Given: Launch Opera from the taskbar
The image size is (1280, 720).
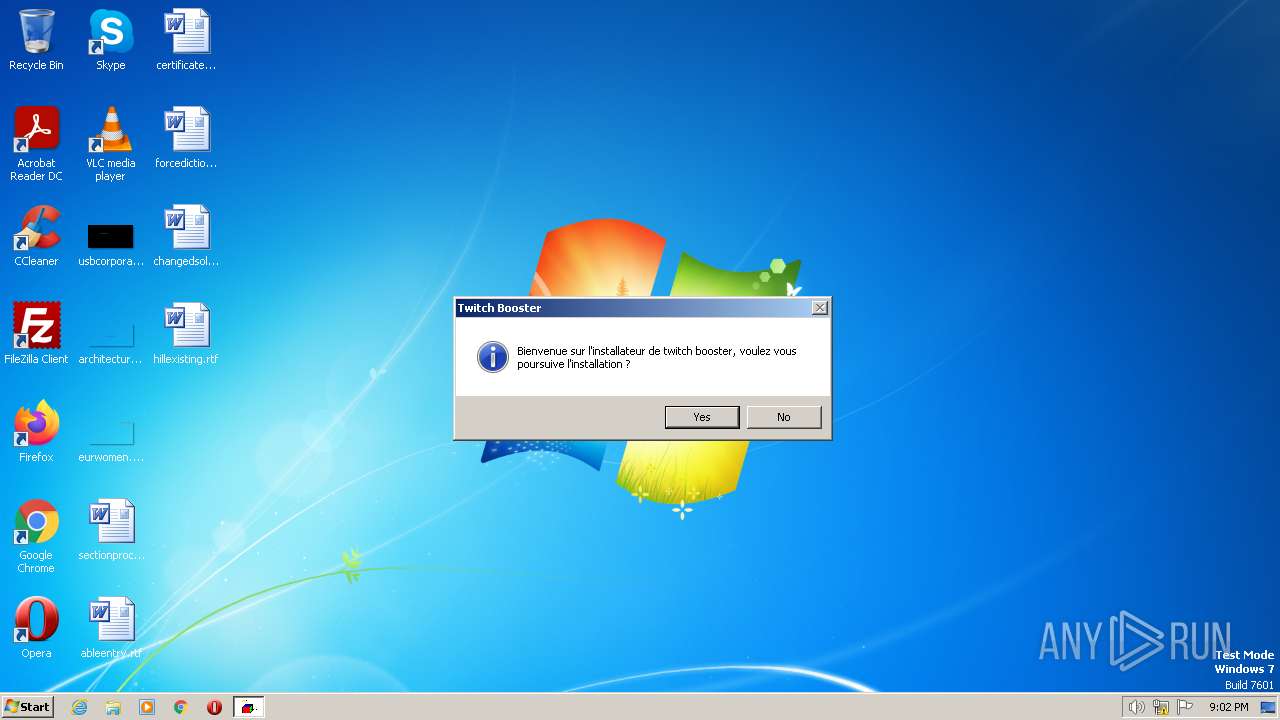Looking at the screenshot, I should tap(214, 707).
